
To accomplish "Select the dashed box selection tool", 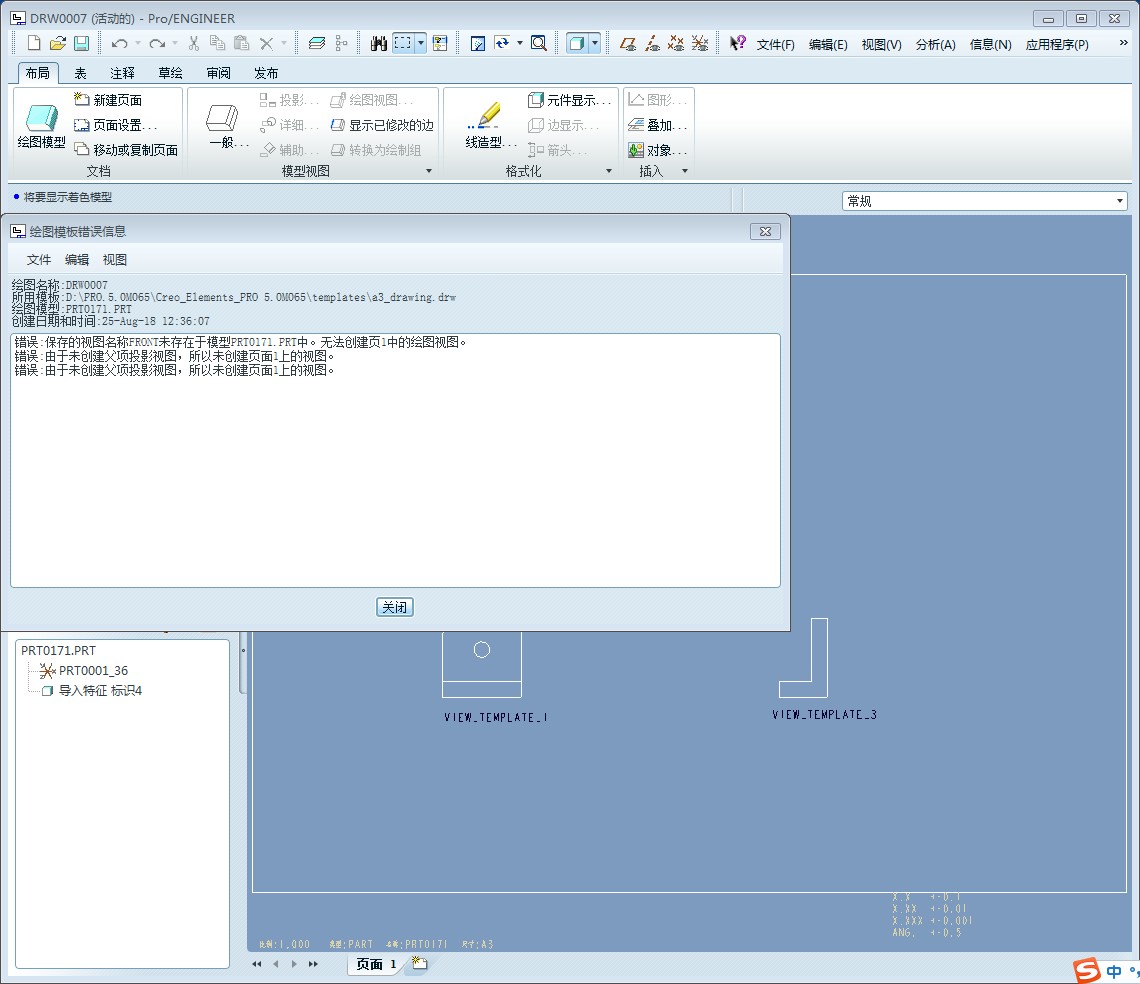I will pyautogui.click(x=403, y=44).
